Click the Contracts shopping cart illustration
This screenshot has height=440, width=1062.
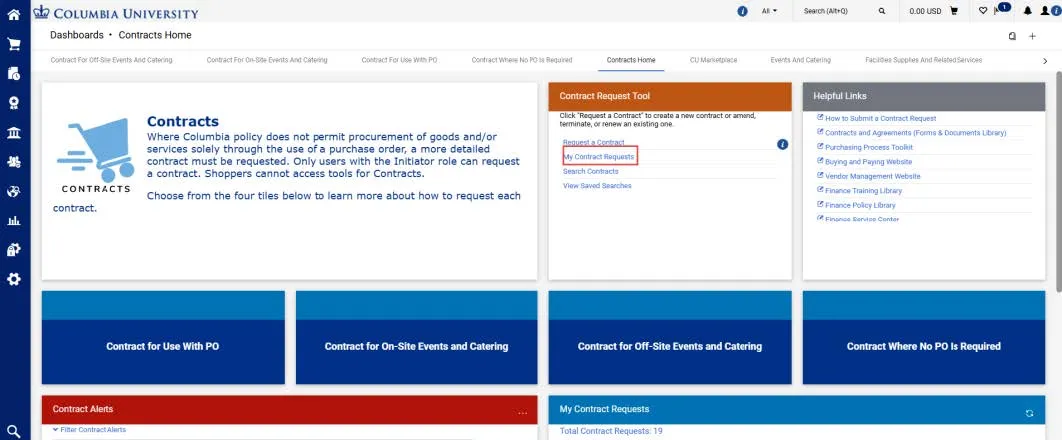95,155
